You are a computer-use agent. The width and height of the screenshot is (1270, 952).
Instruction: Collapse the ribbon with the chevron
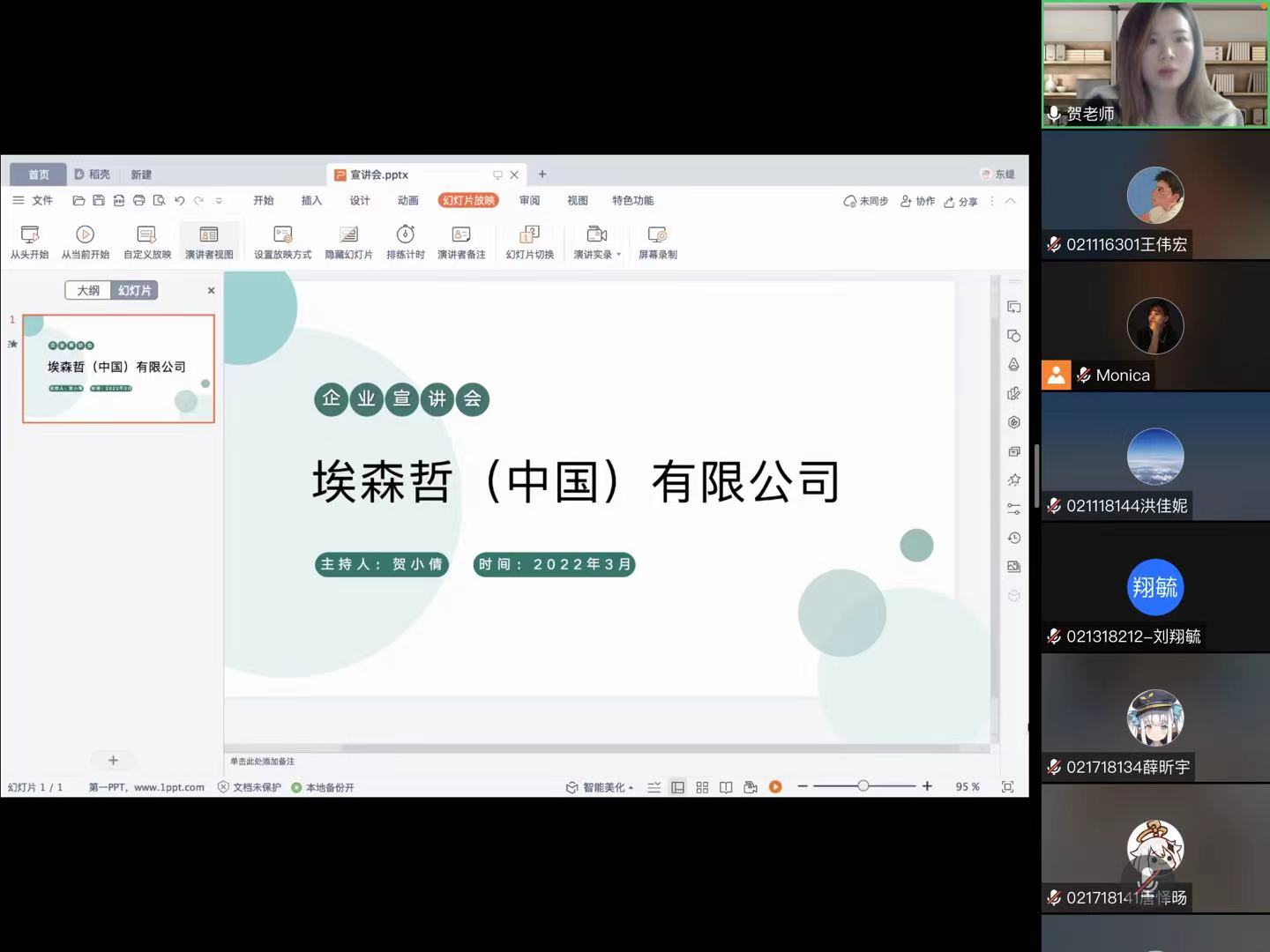[1011, 201]
